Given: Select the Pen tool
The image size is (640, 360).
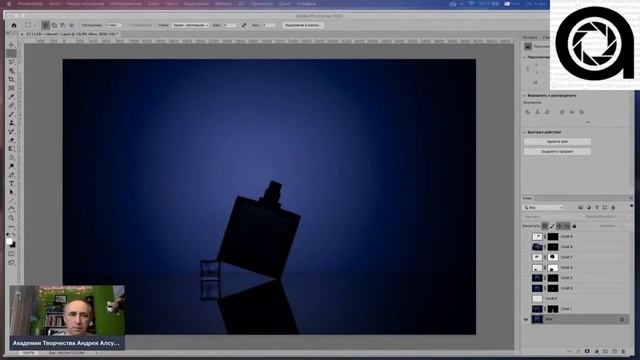Looking at the screenshot, I should click(11, 175).
